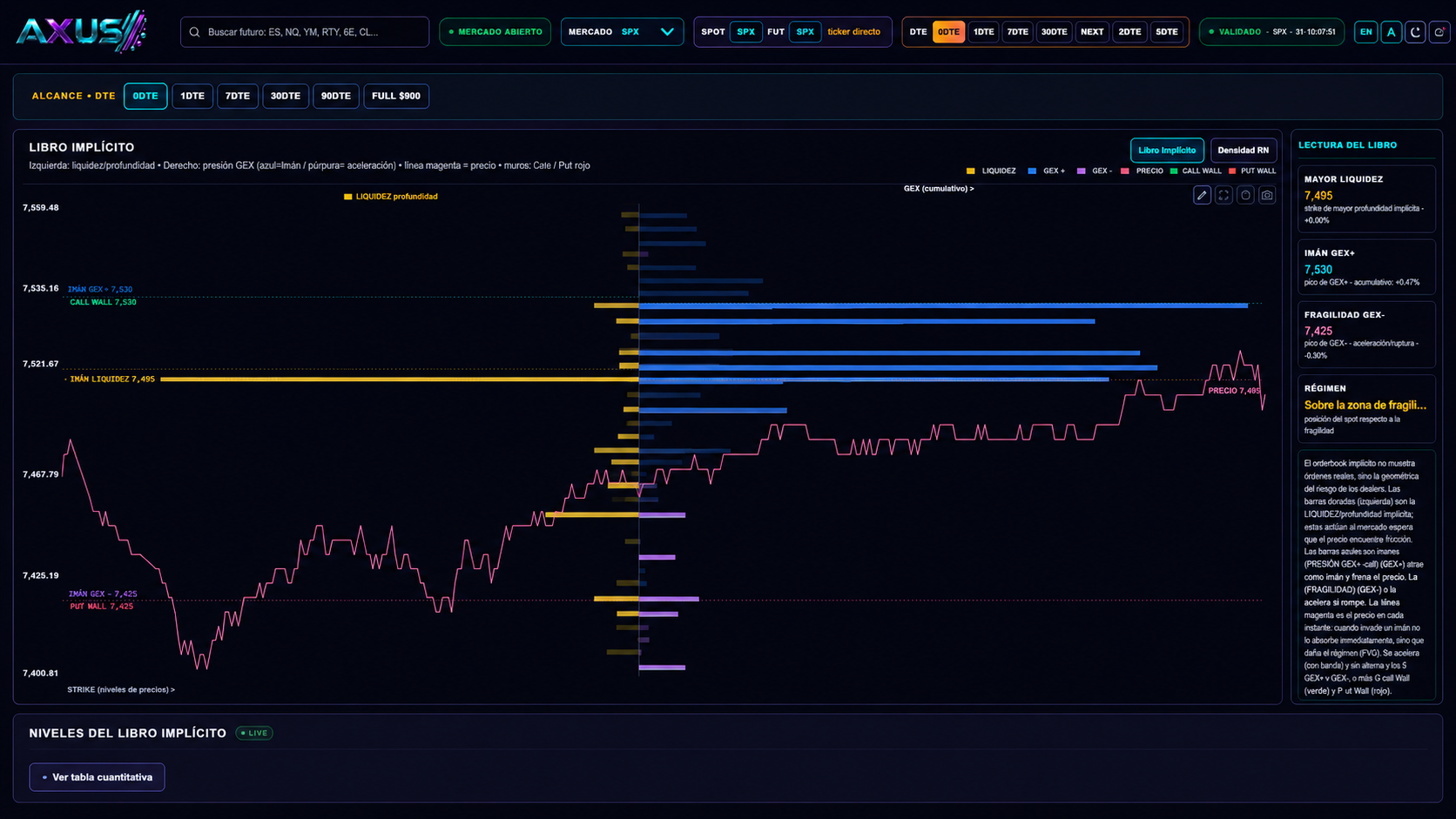
Task: Expand Ver tabla cuantitativa
Action: point(97,777)
